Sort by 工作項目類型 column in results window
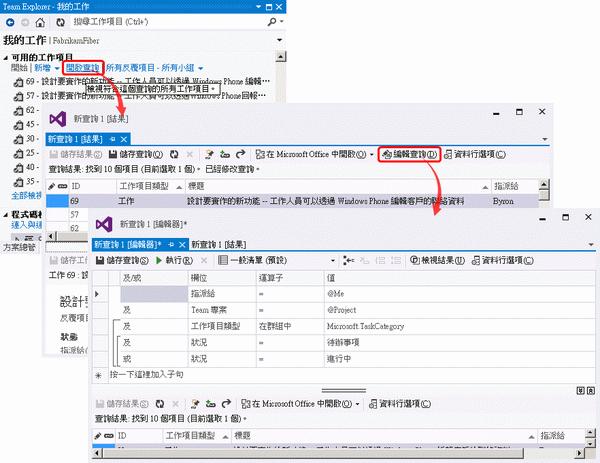This screenshot has width=600, height=463. [151, 186]
